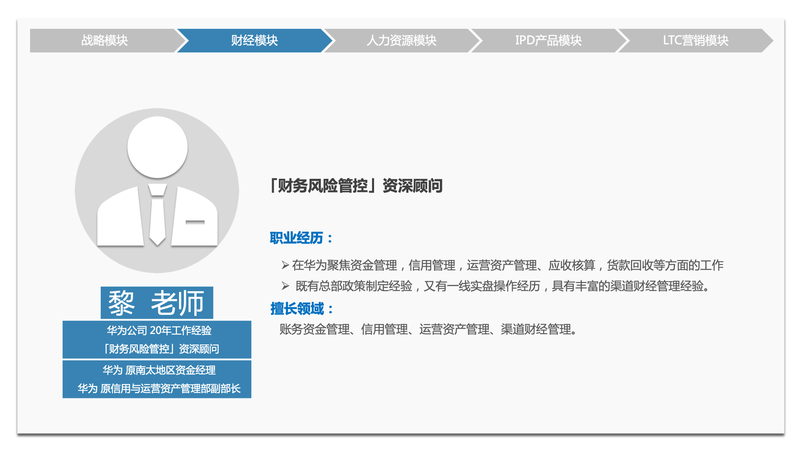The width and height of the screenshot is (800, 450).
Task: Click the blue 擅长领域 section label
Action: (x=301, y=308)
